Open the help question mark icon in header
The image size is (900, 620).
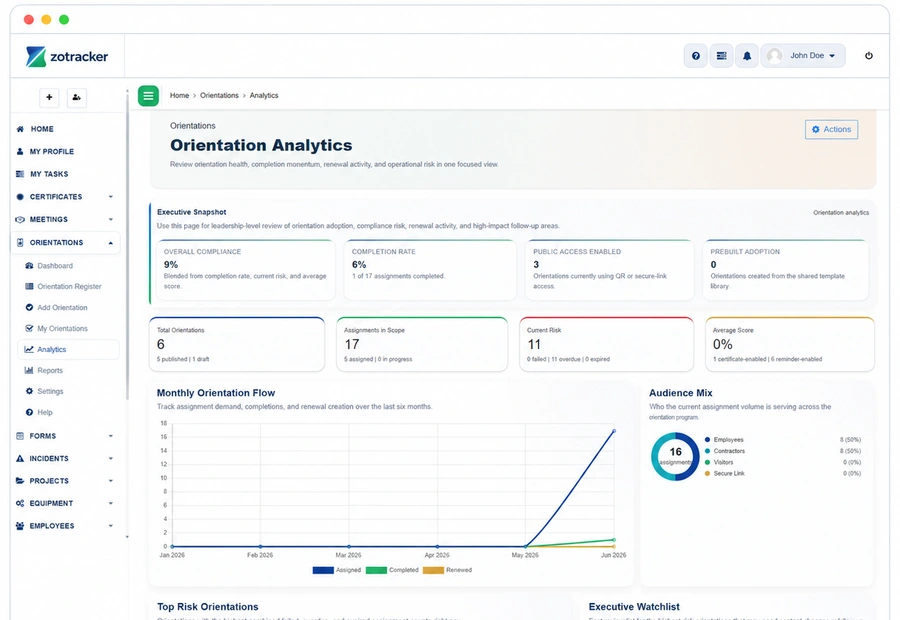pyautogui.click(x=696, y=56)
